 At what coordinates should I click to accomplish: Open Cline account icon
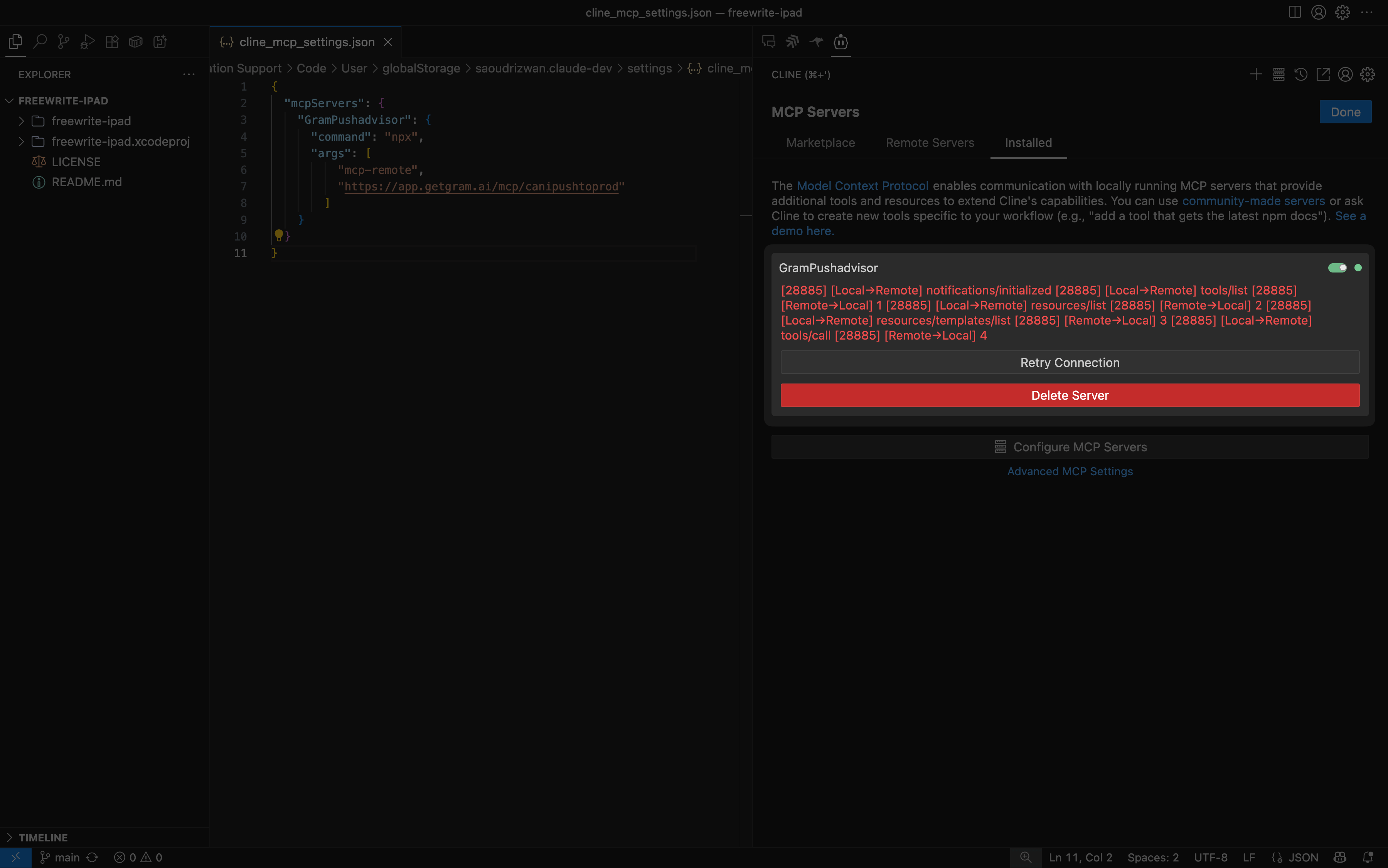pyautogui.click(x=1346, y=74)
